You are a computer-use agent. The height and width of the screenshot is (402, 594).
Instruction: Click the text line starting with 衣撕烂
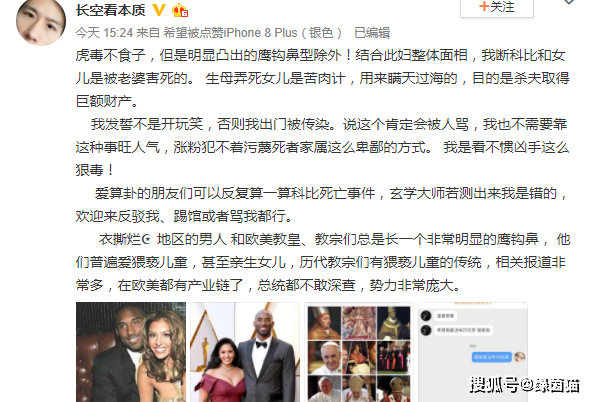335,239
